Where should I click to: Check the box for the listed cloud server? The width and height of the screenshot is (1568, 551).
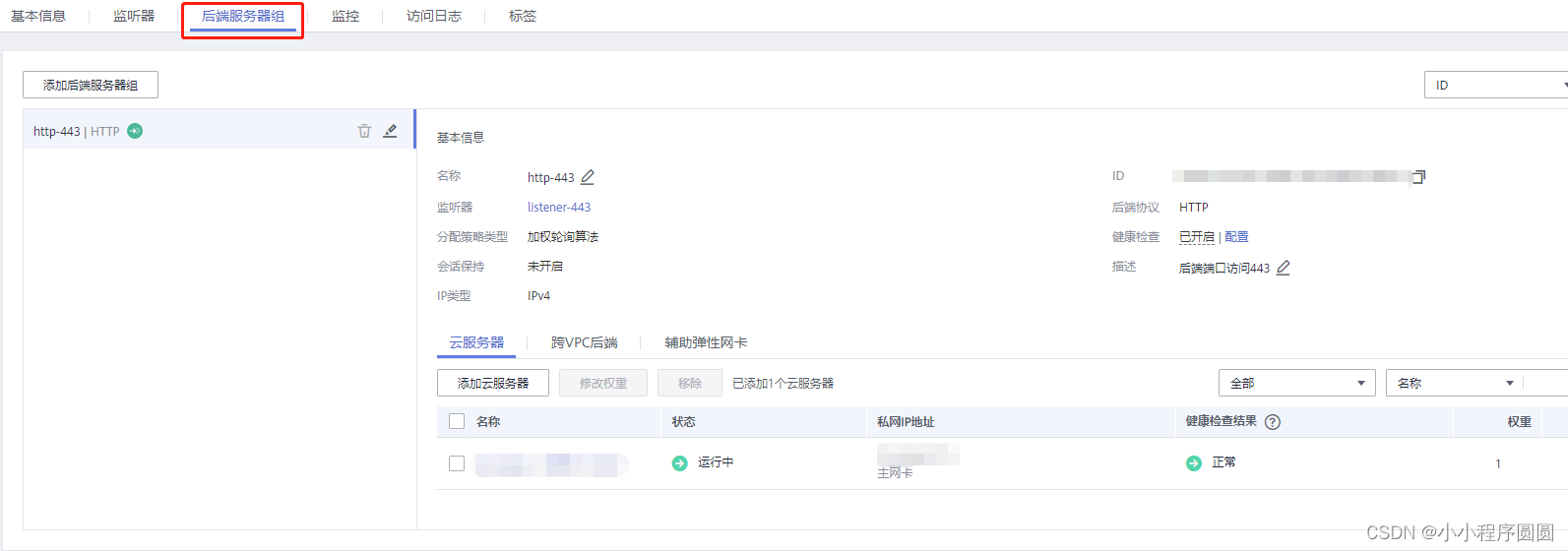[457, 463]
